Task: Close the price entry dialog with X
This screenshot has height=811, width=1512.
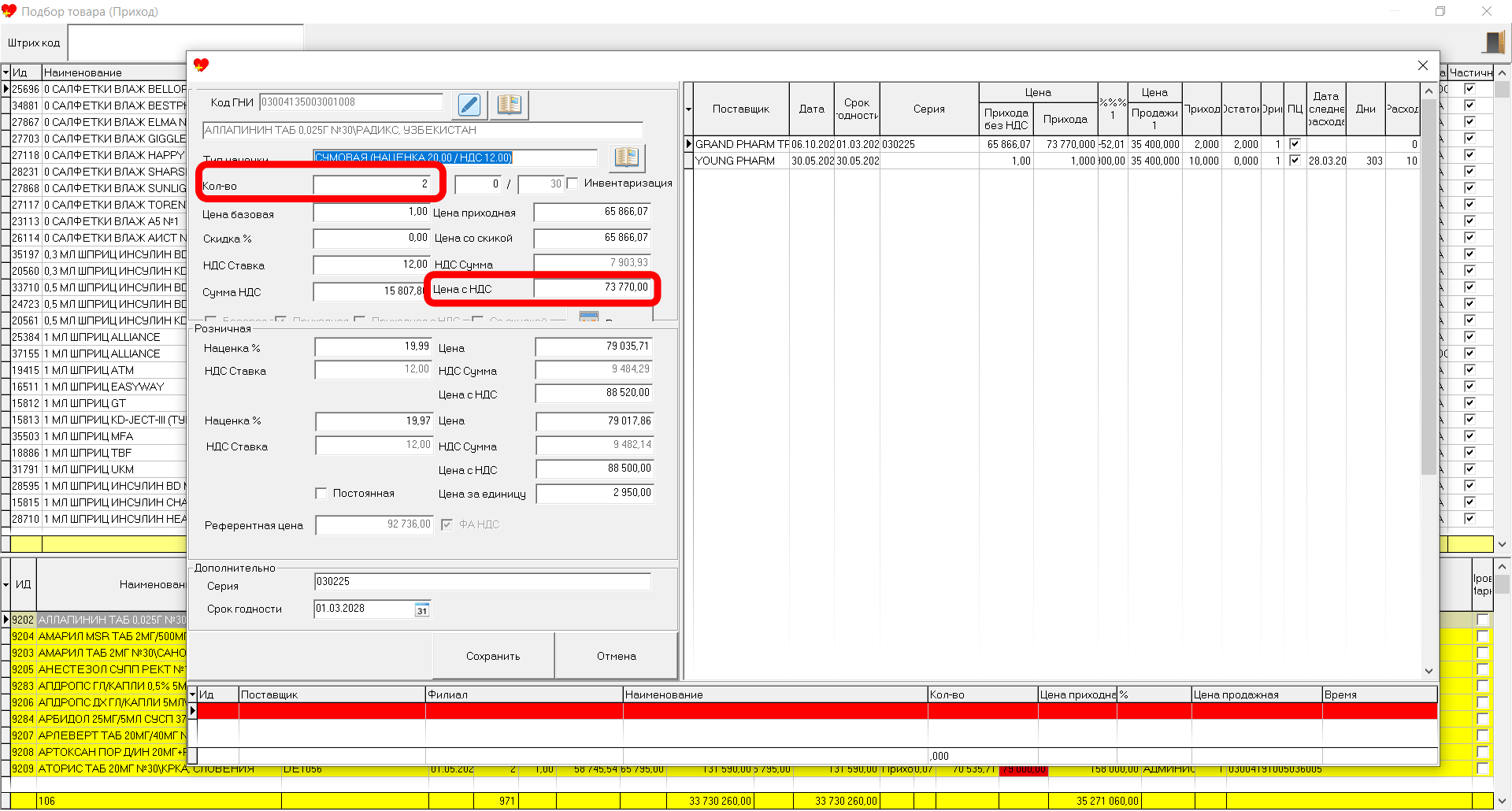Action: (x=1423, y=65)
